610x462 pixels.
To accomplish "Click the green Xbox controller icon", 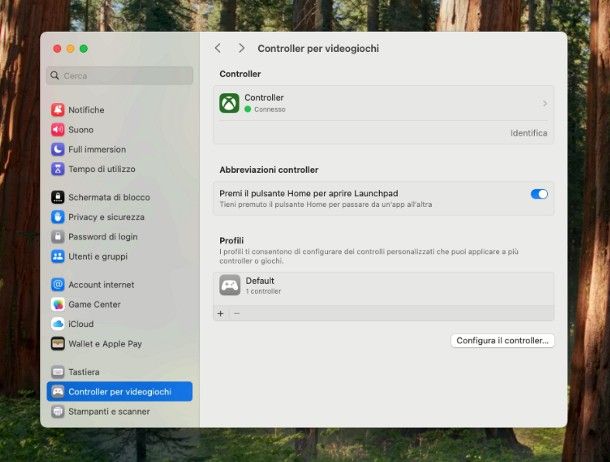I will tap(230, 103).
